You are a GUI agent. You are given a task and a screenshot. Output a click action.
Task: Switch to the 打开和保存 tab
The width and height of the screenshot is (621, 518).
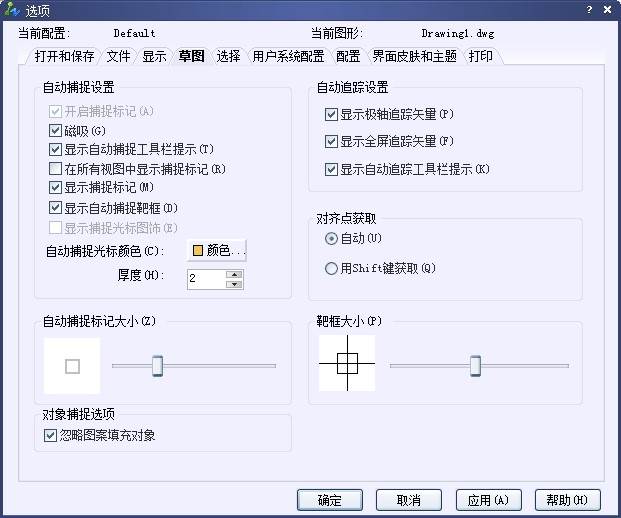pos(64,57)
